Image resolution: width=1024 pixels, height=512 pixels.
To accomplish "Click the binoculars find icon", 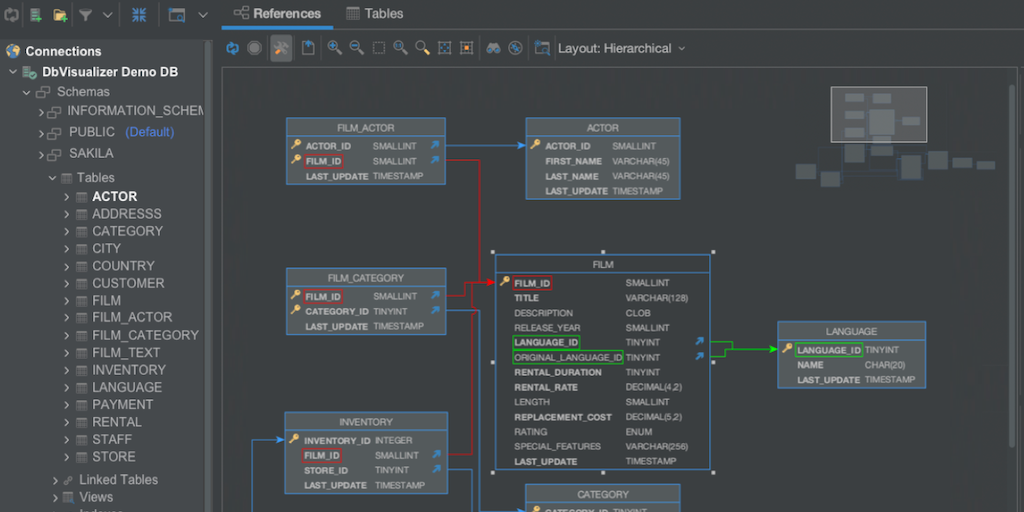I will [493, 48].
